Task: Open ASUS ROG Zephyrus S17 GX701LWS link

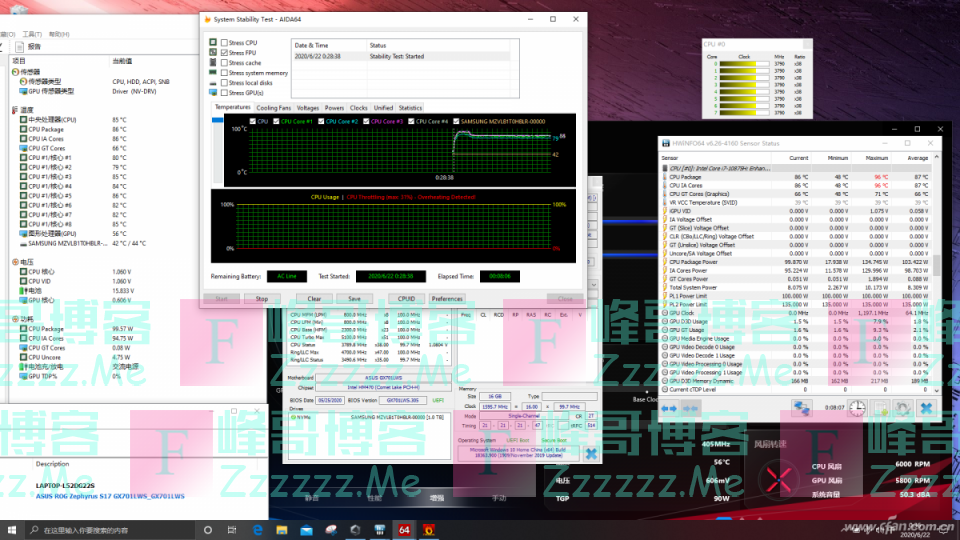Action: [110, 496]
